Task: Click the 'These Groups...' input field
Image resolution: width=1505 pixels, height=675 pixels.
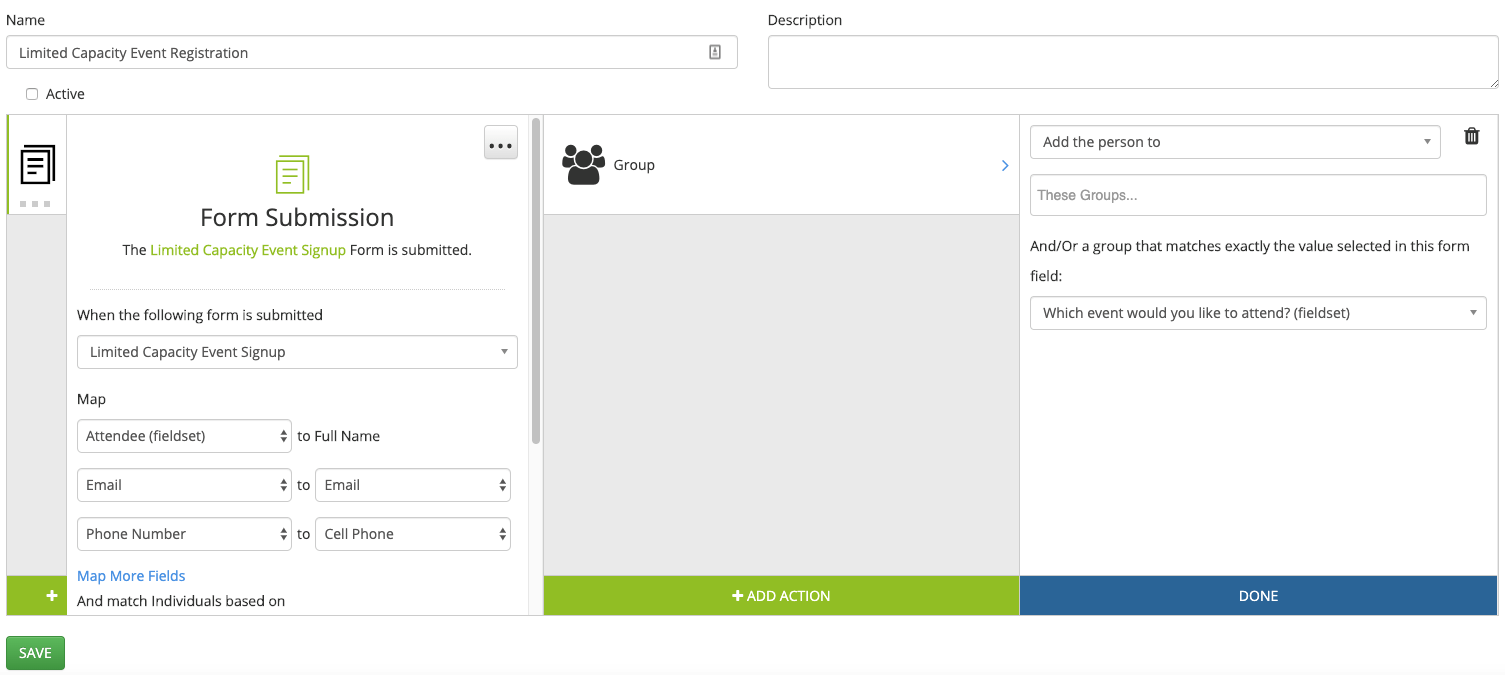Action: (x=1258, y=194)
